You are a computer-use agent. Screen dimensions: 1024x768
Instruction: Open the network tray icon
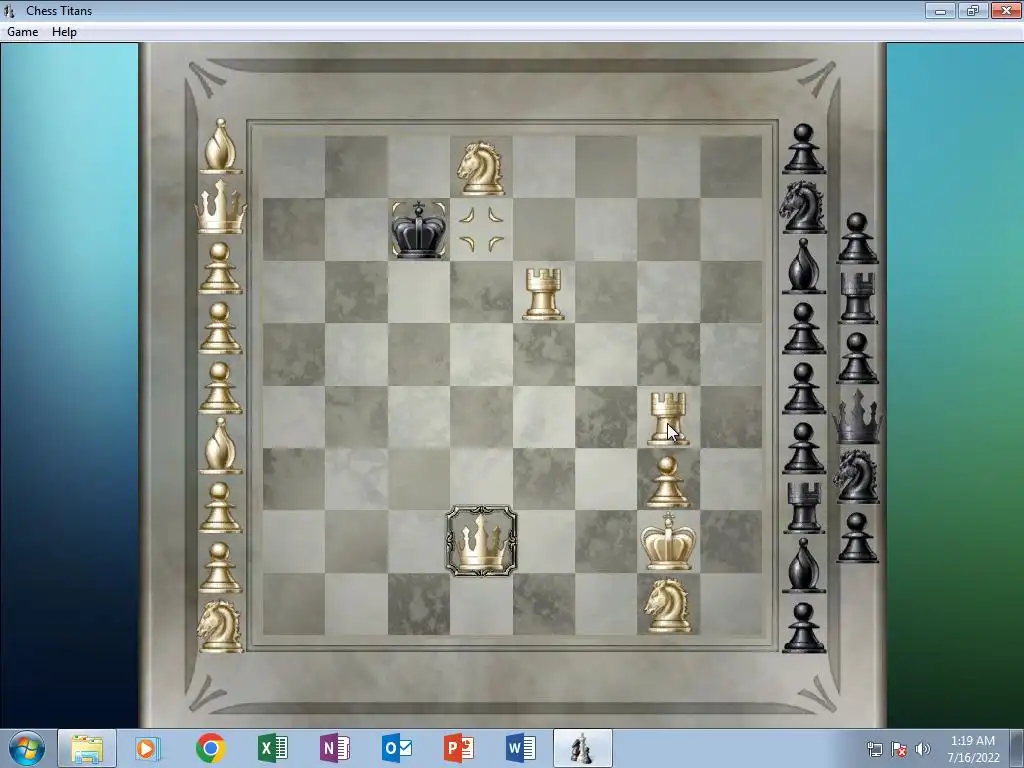[874, 749]
